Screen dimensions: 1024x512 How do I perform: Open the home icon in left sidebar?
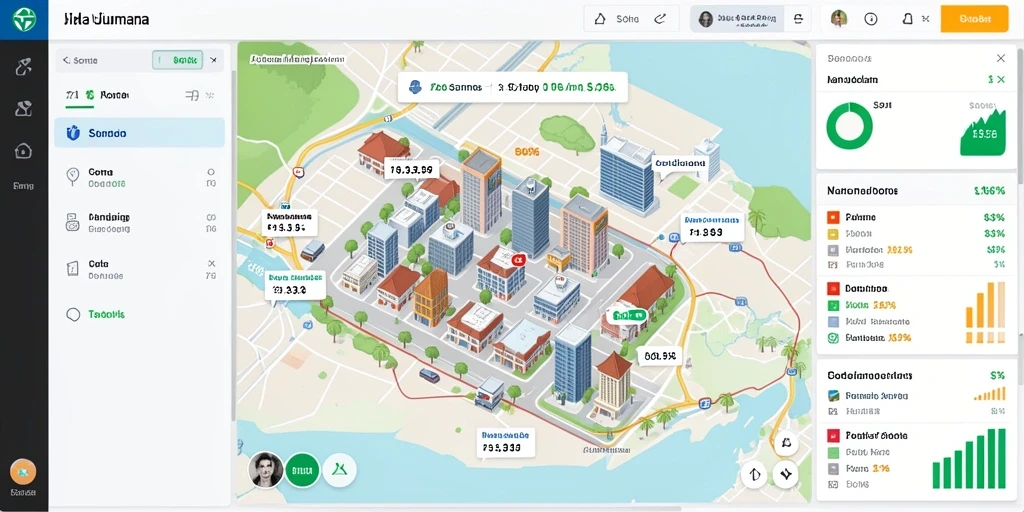(x=23, y=152)
